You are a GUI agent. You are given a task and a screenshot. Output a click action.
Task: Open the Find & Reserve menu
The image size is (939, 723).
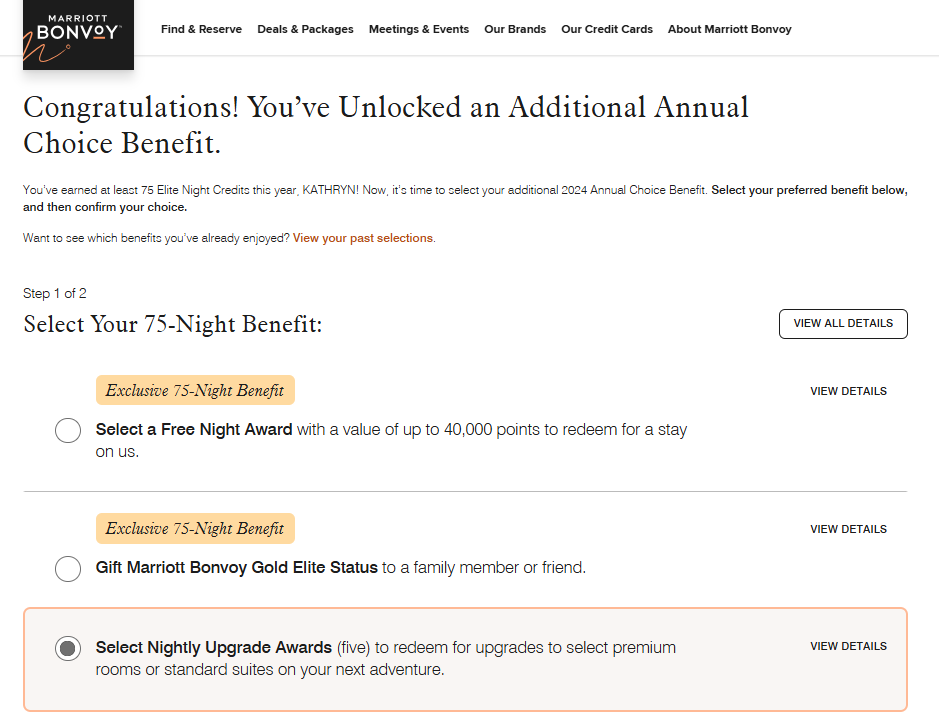(x=201, y=29)
